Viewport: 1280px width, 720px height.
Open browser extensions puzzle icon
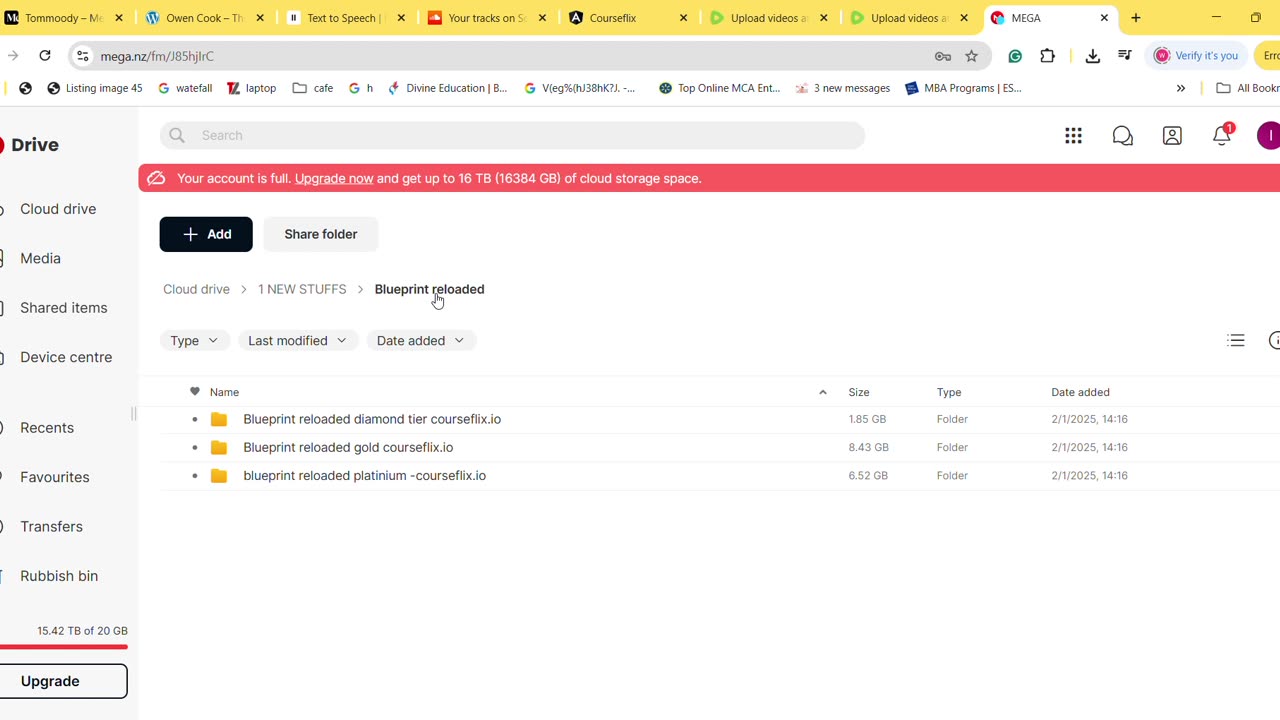coord(1047,56)
